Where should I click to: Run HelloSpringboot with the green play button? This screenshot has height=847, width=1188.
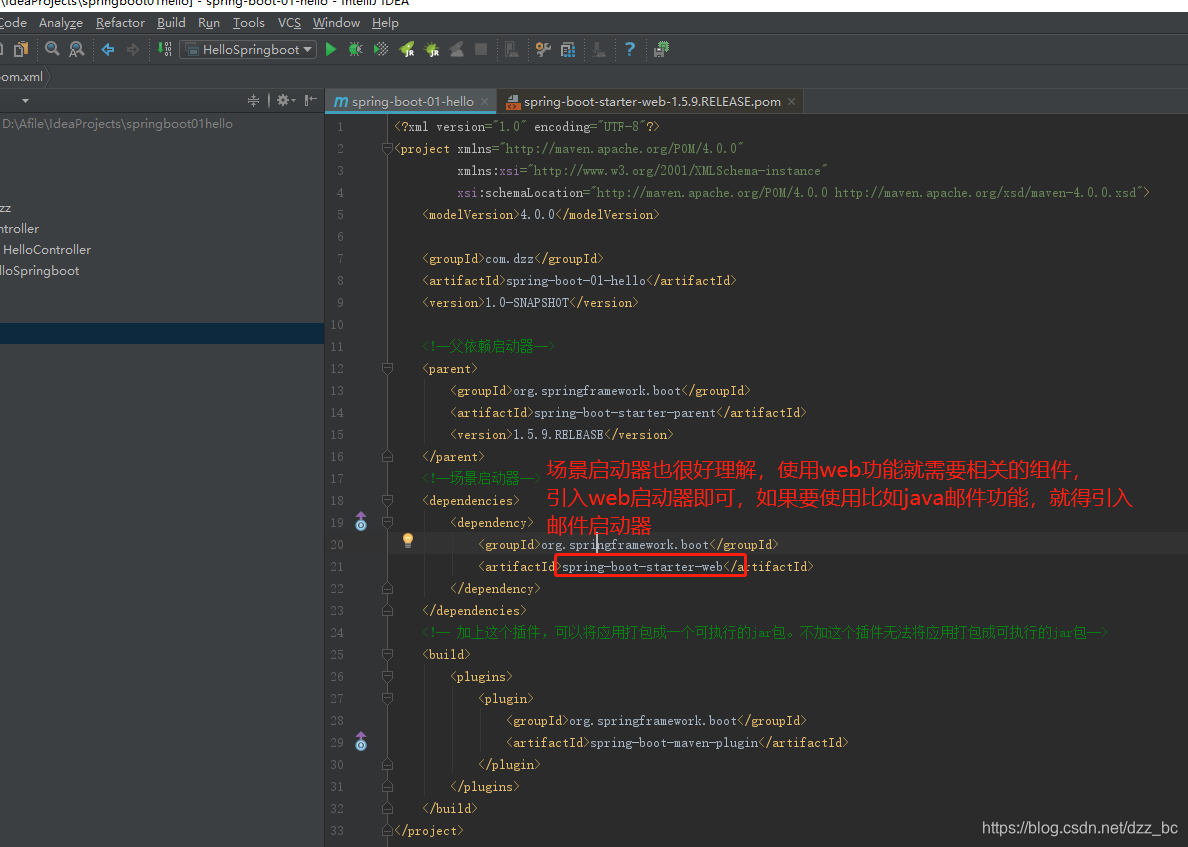pyautogui.click(x=331, y=49)
